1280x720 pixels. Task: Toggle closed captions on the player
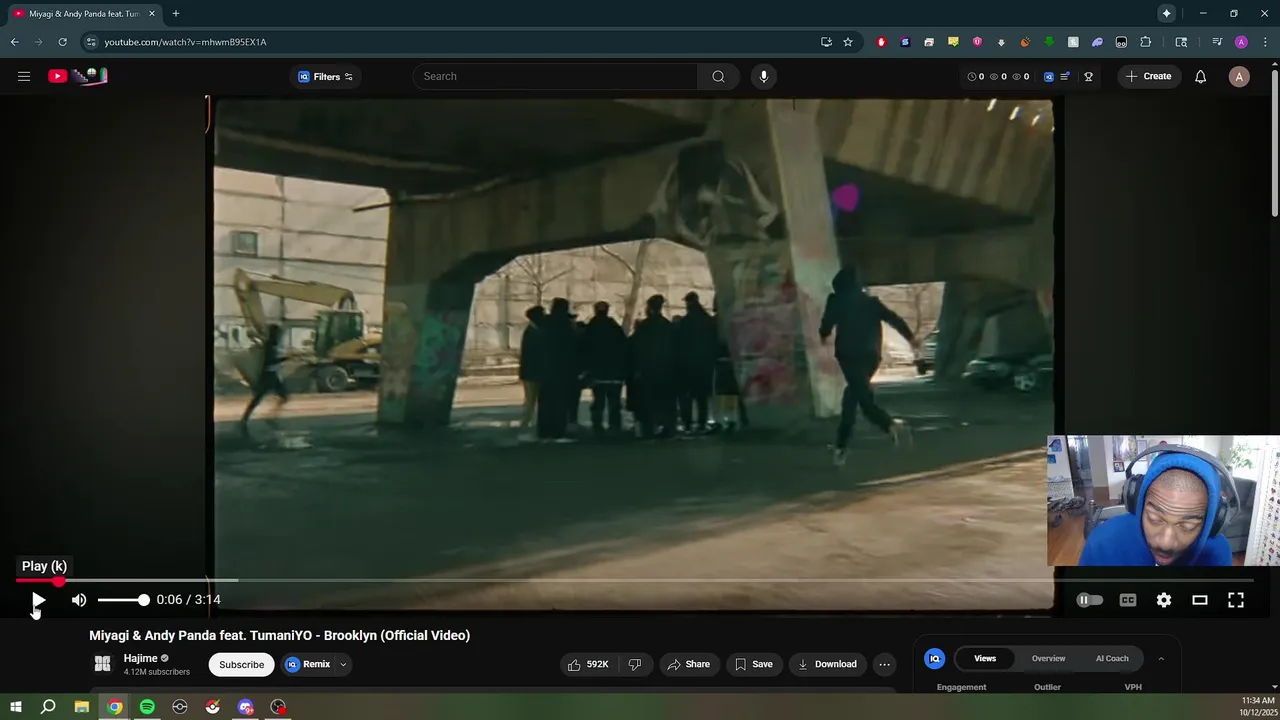1128,600
